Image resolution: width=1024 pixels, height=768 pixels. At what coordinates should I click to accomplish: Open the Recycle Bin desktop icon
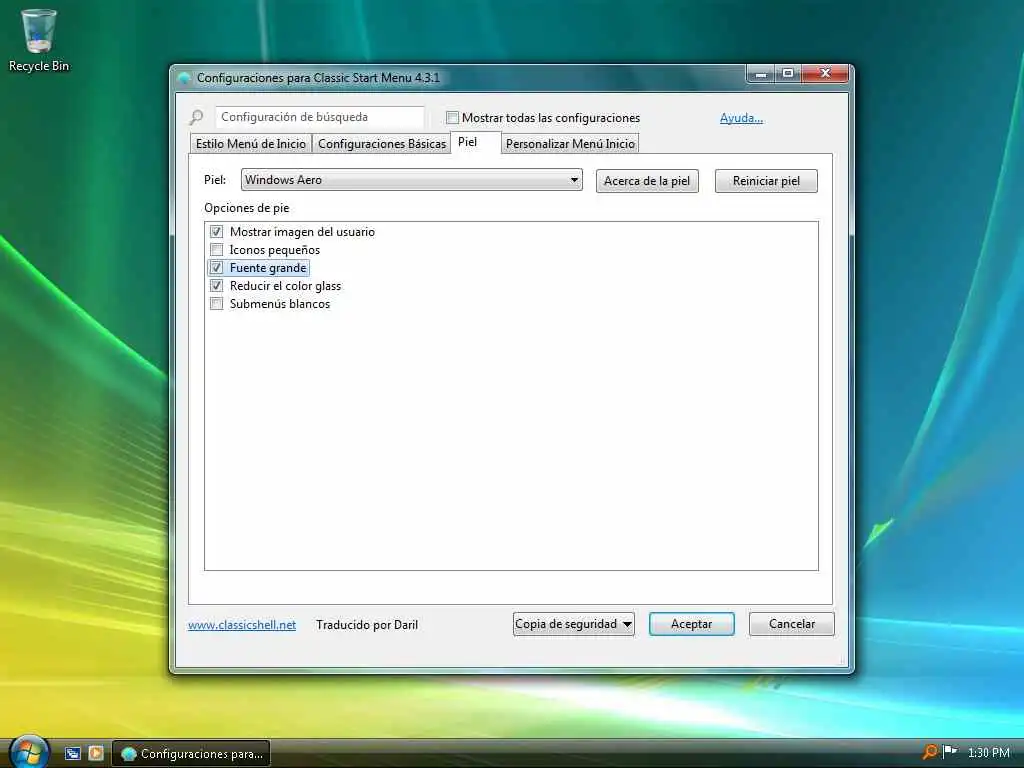[x=39, y=40]
